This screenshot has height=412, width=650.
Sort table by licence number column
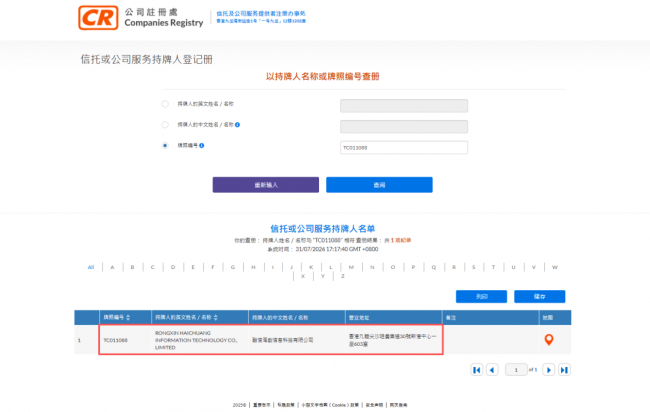(128, 317)
